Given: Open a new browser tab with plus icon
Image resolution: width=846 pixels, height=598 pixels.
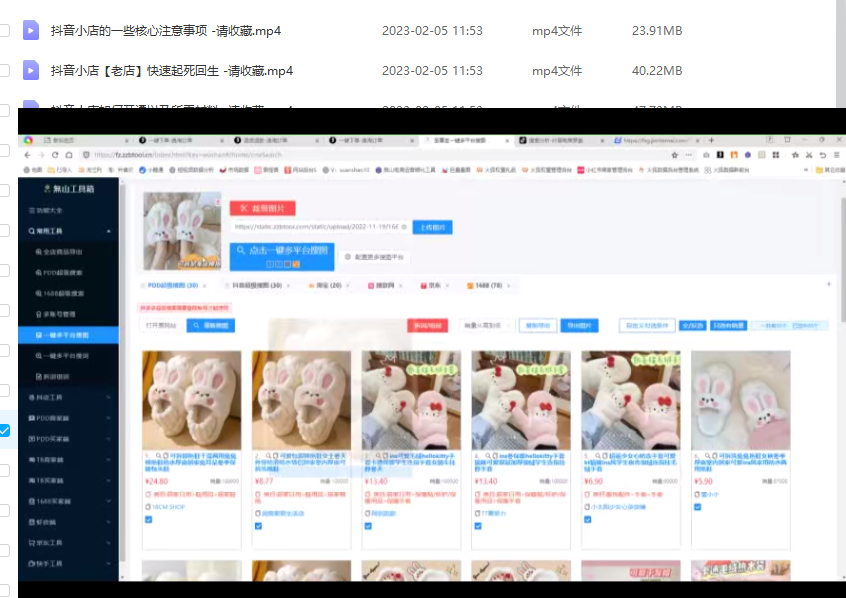Looking at the screenshot, I should click(x=709, y=141).
